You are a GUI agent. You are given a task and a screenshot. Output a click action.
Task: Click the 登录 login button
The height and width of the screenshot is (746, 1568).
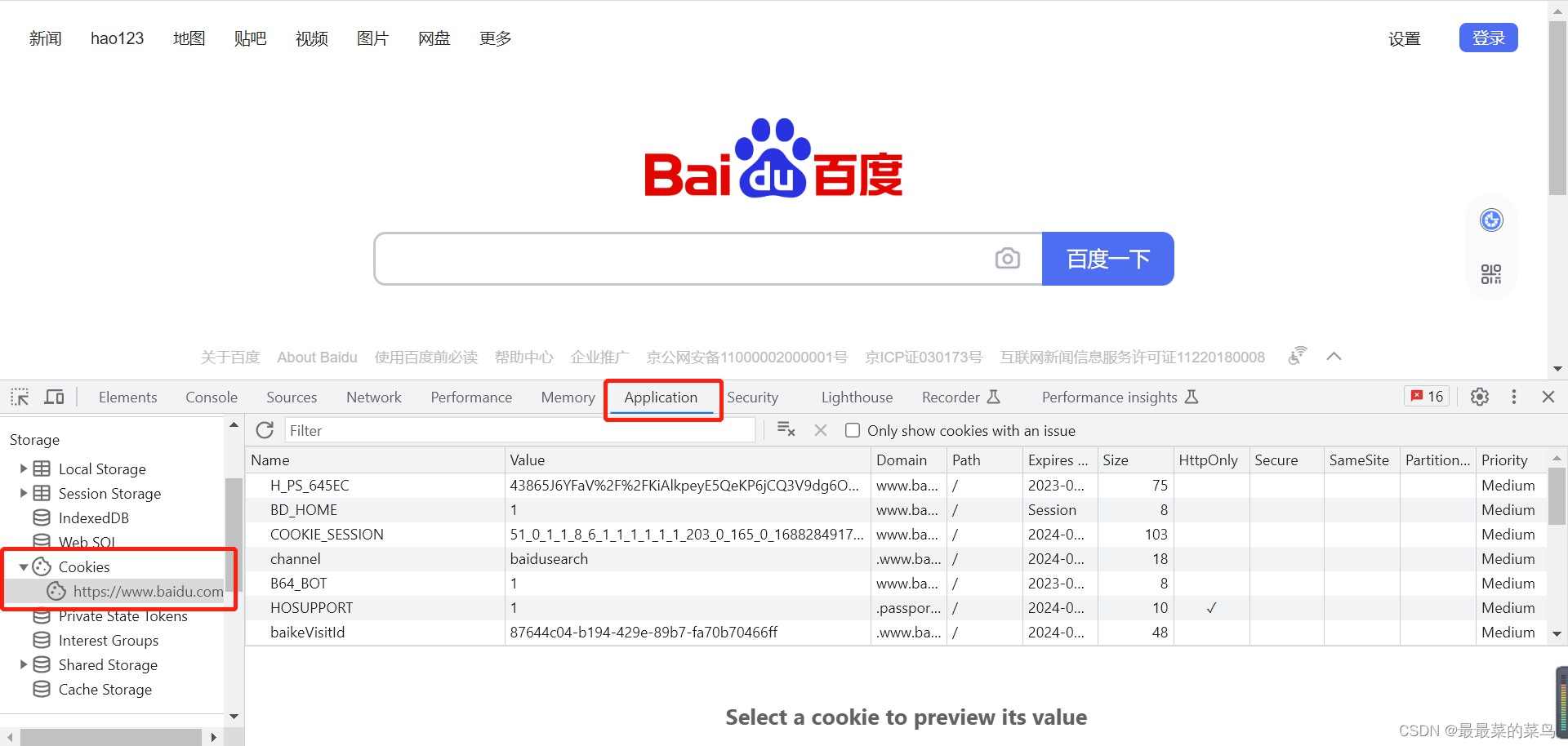click(1489, 38)
